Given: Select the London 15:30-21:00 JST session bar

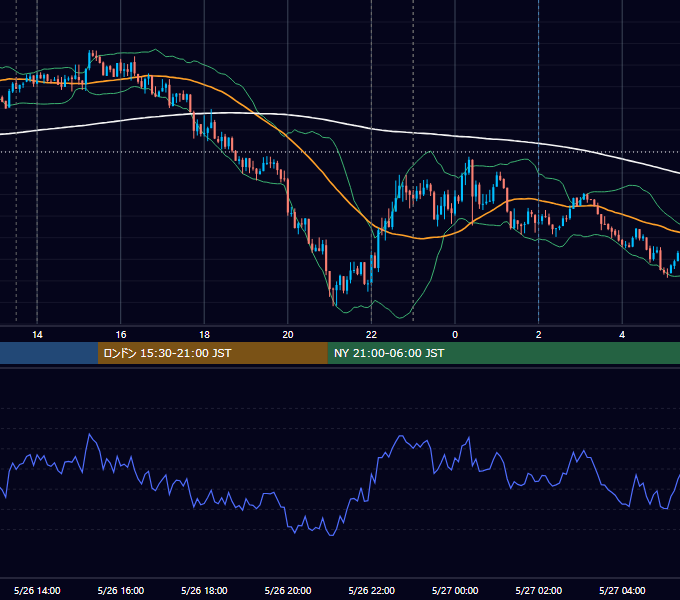Looking at the screenshot, I should pos(212,353).
